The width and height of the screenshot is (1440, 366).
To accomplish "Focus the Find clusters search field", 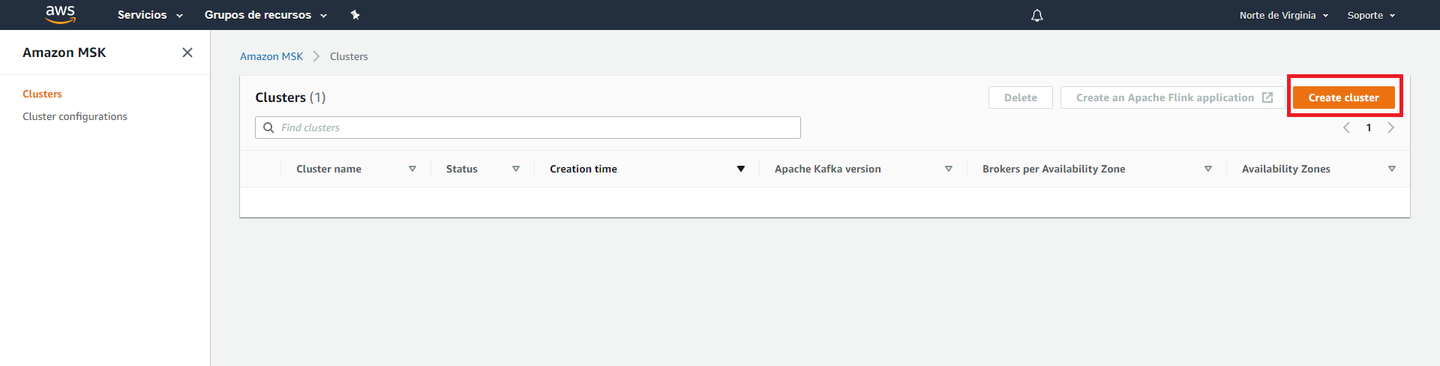I will coord(528,128).
